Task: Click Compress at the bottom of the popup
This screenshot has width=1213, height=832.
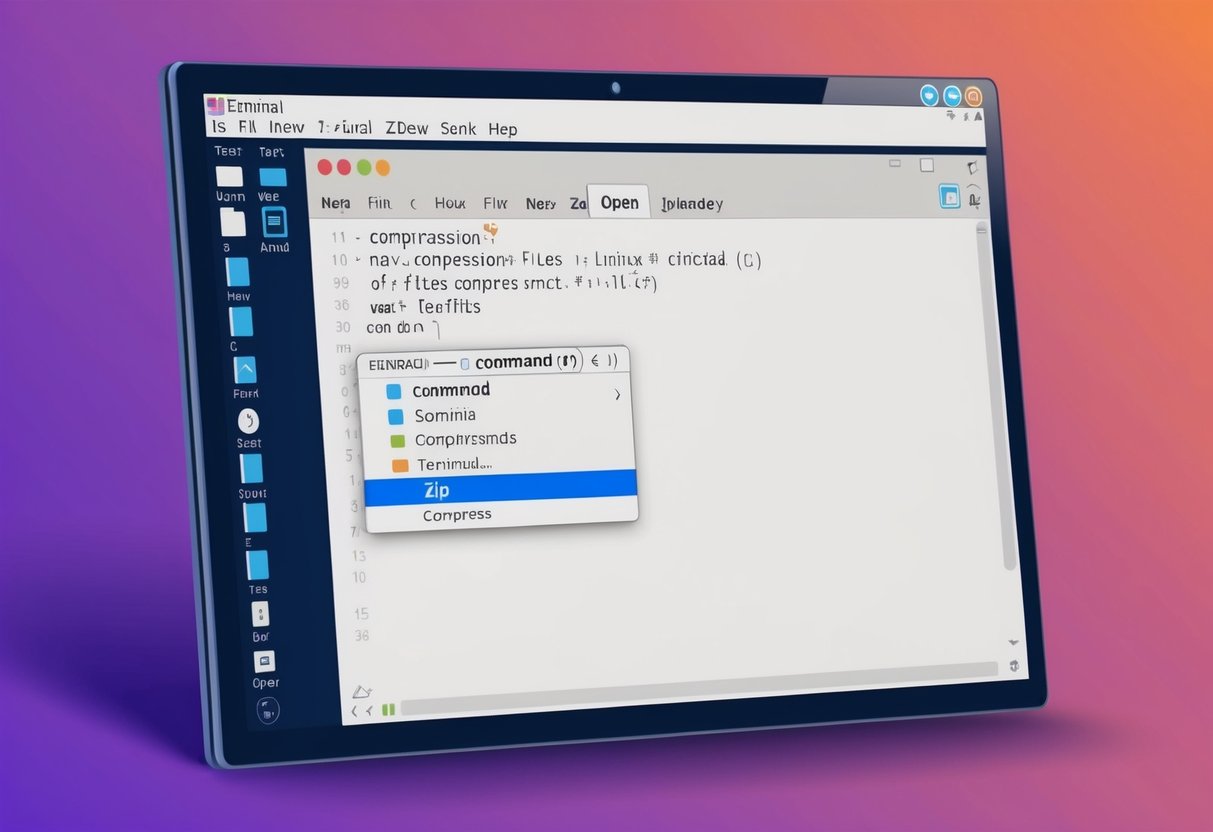Action: click(456, 514)
